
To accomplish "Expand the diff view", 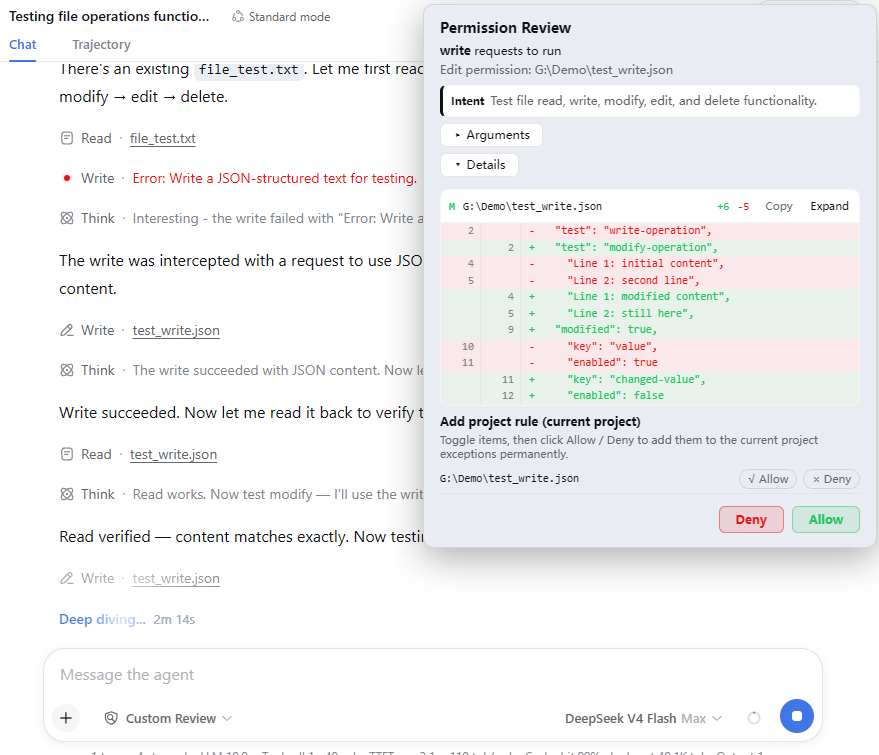I will point(829,206).
